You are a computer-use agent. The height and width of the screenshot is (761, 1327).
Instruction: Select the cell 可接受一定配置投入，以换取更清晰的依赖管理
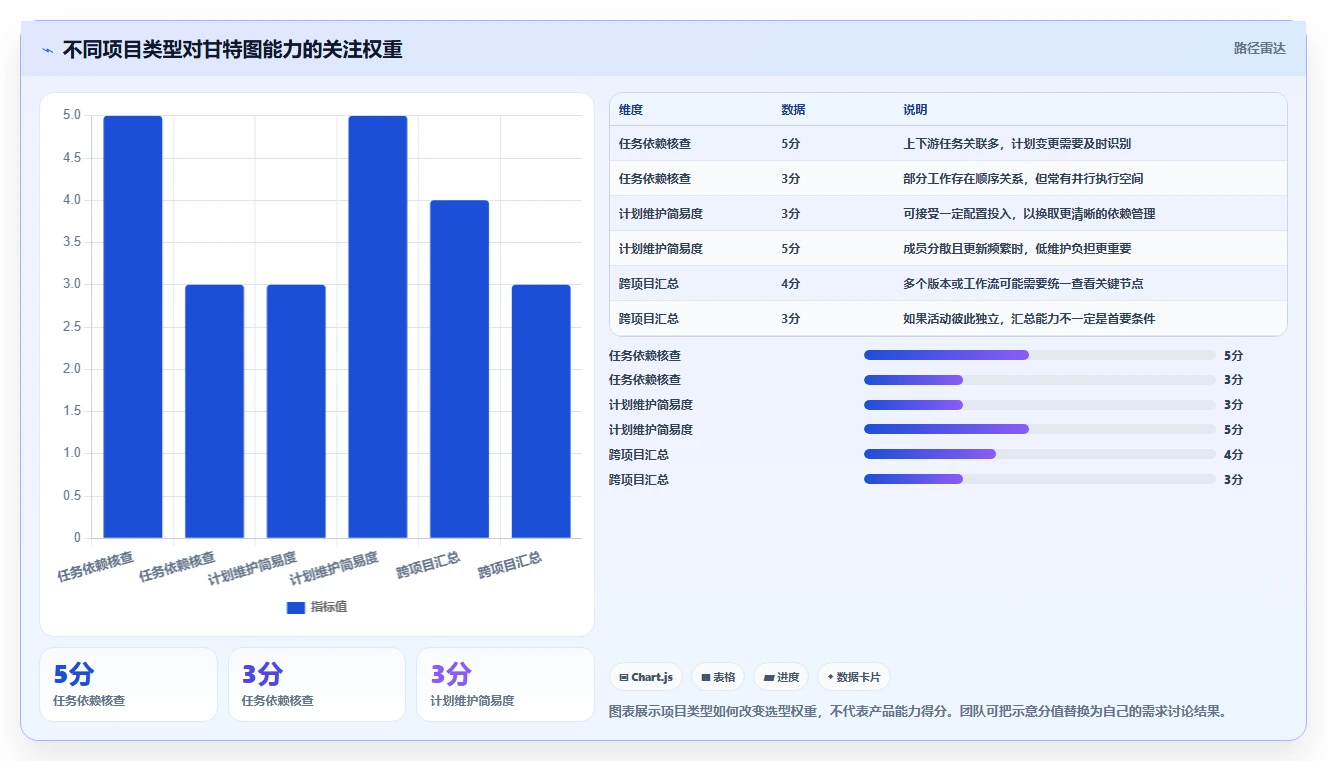coord(1029,214)
